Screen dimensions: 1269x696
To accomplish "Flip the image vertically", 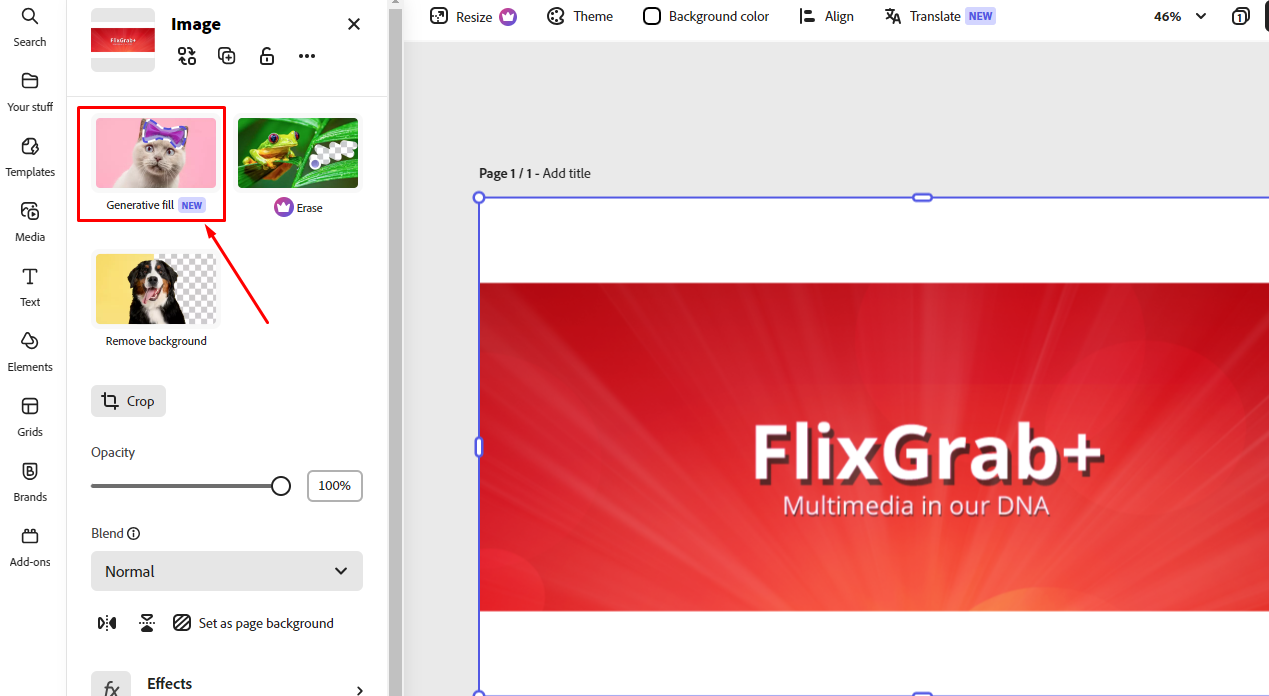I will [x=147, y=623].
